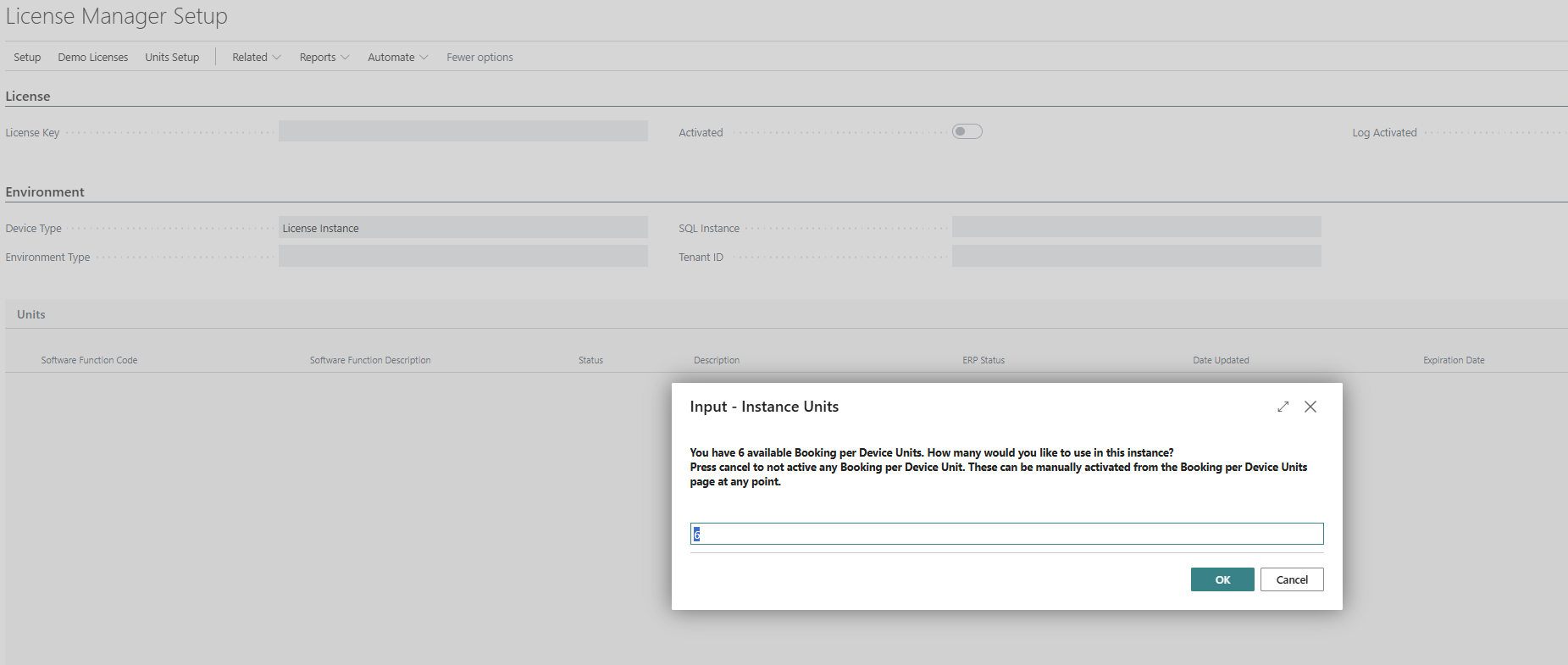Select Demo Licenses in action bar

pyautogui.click(x=93, y=57)
